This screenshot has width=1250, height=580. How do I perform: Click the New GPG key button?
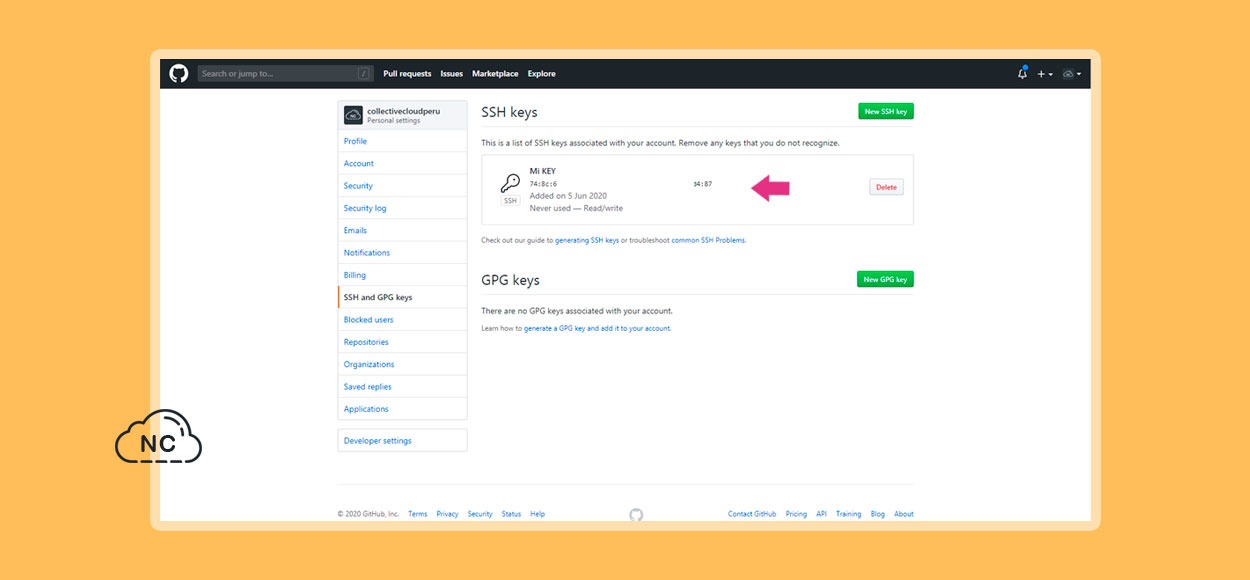point(886,280)
